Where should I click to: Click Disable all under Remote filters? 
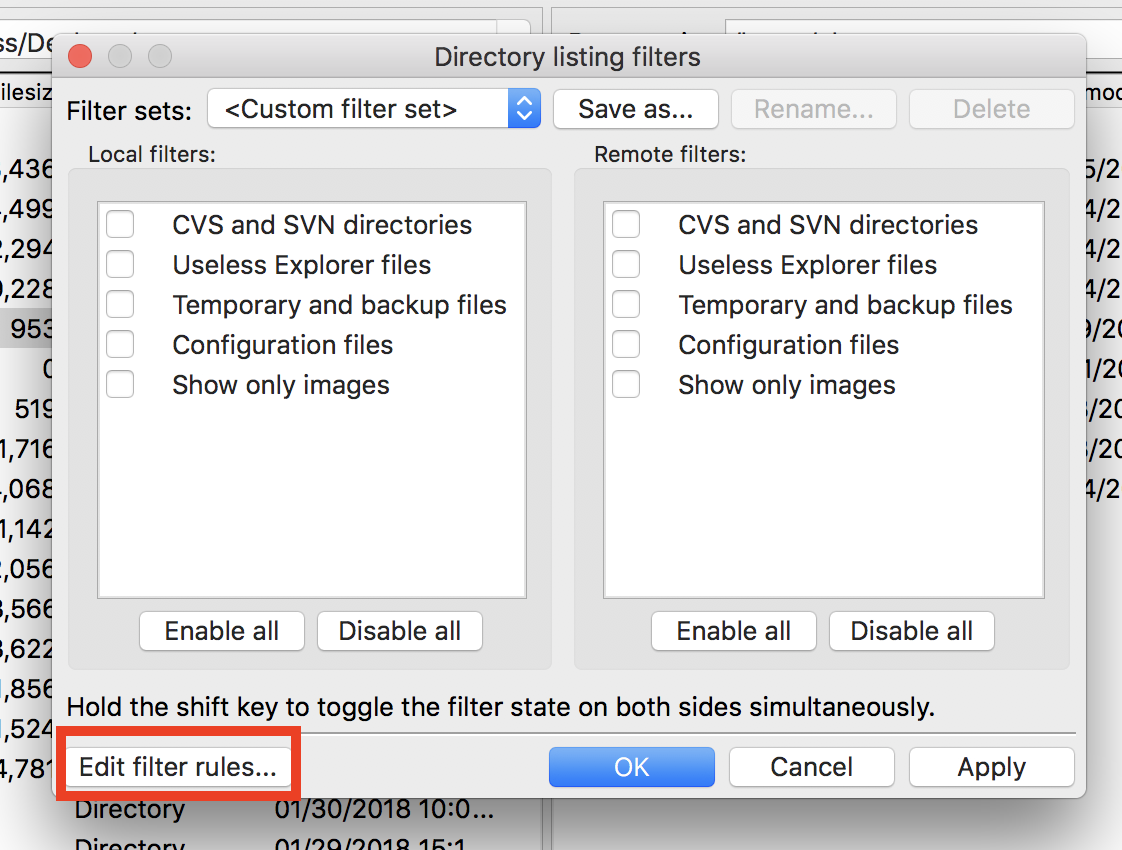click(x=911, y=631)
